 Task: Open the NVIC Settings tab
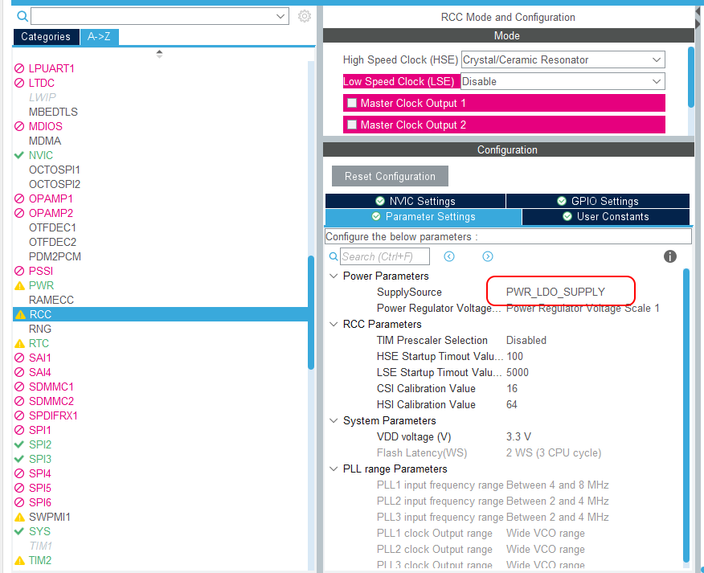tap(415, 201)
